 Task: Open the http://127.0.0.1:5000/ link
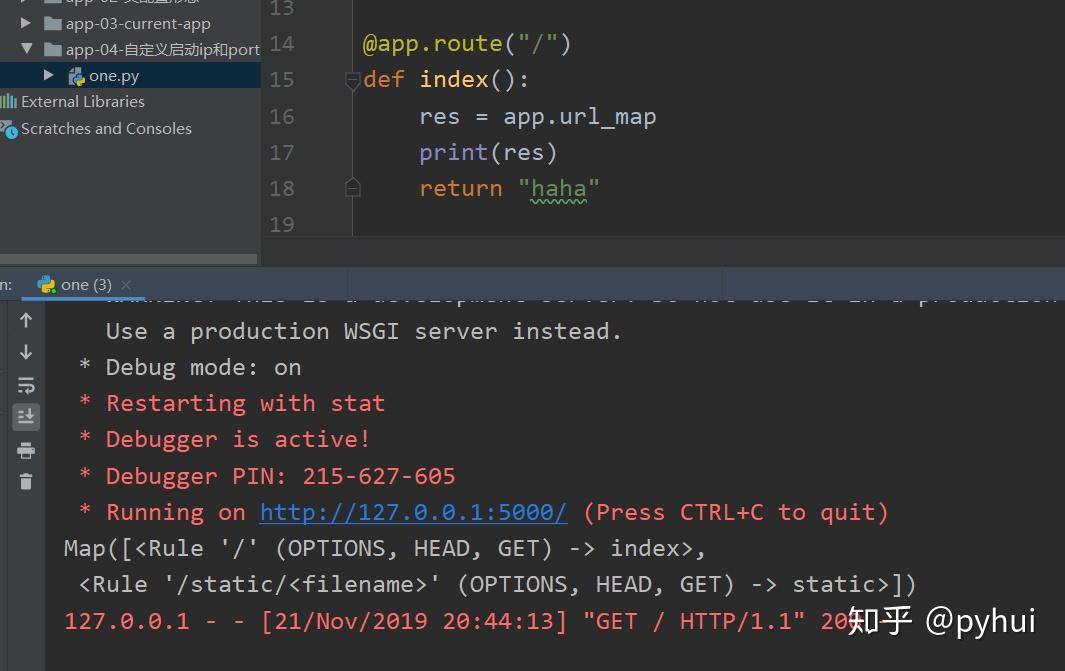tap(413, 512)
